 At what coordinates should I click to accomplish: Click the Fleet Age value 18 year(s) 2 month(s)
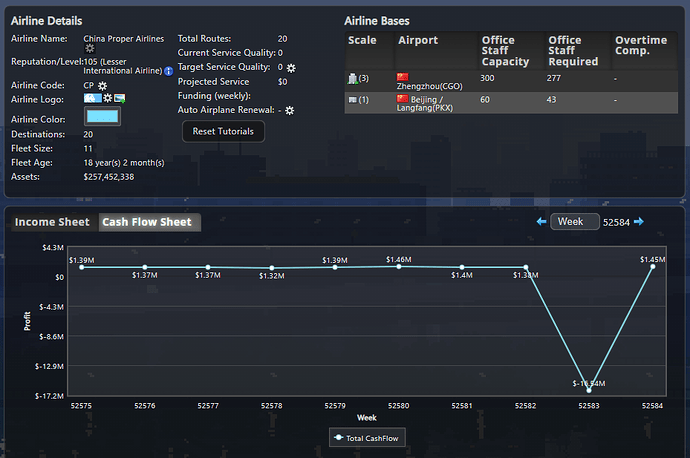(124, 163)
